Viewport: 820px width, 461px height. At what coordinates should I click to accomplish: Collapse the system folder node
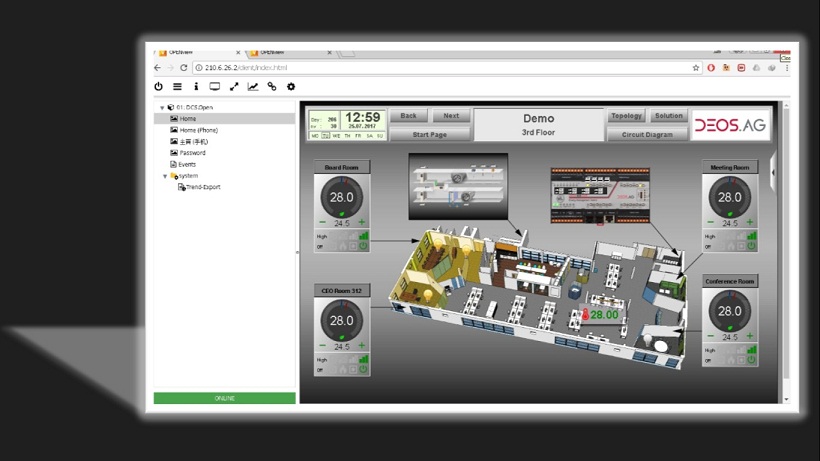click(166, 176)
